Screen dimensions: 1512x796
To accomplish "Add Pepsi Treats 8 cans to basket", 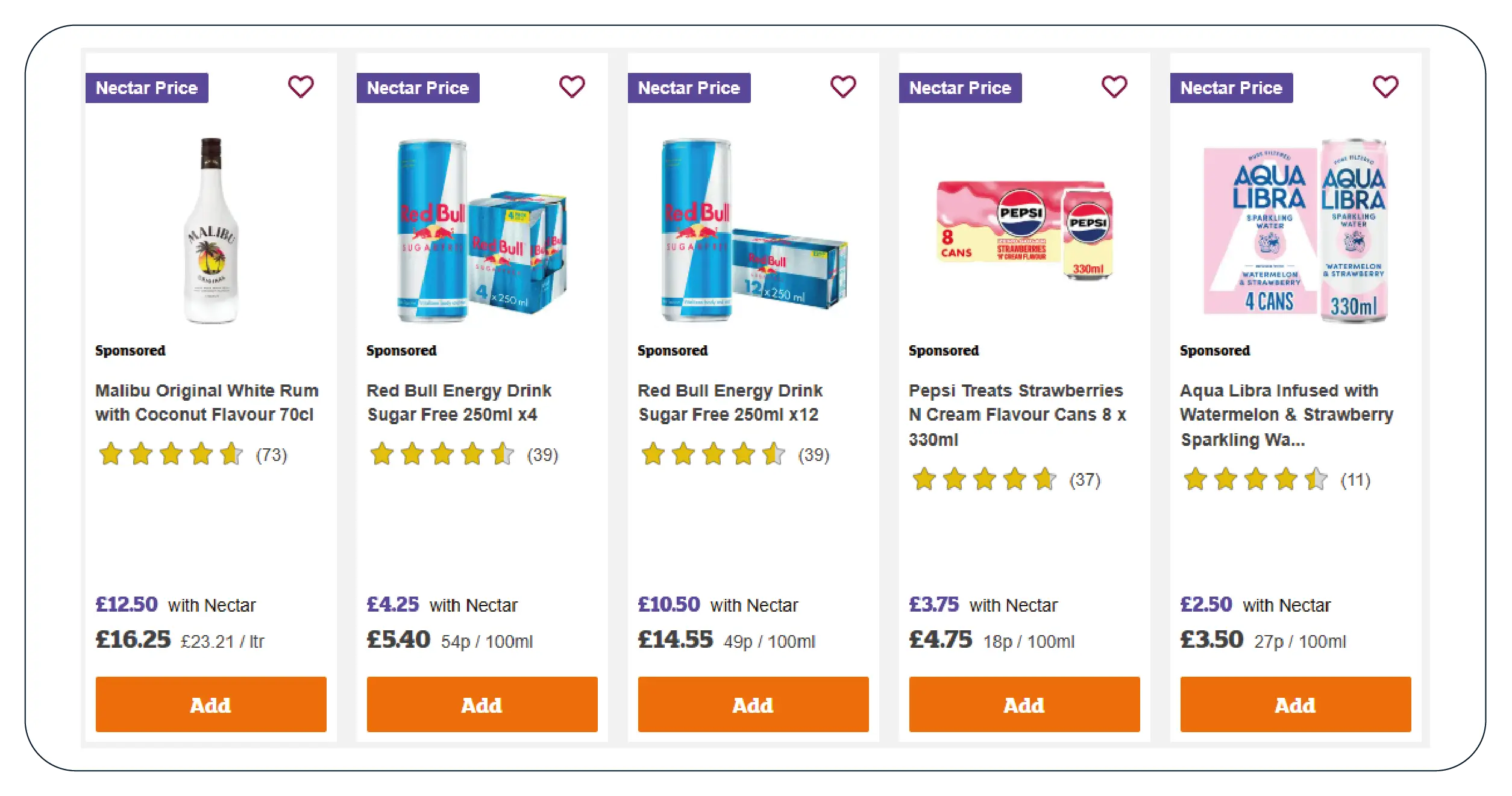I will click(1024, 704).
